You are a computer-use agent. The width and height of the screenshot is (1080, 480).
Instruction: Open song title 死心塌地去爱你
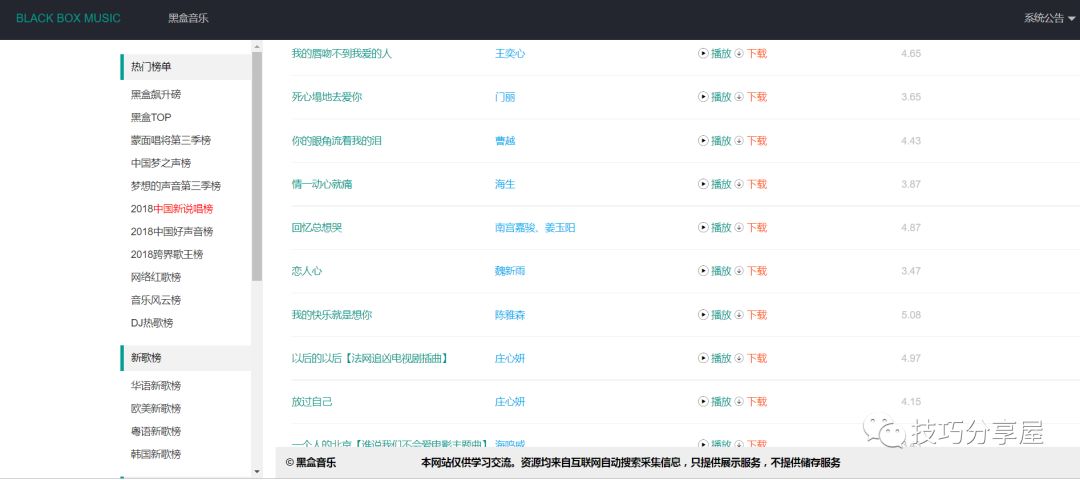point(326,97)
